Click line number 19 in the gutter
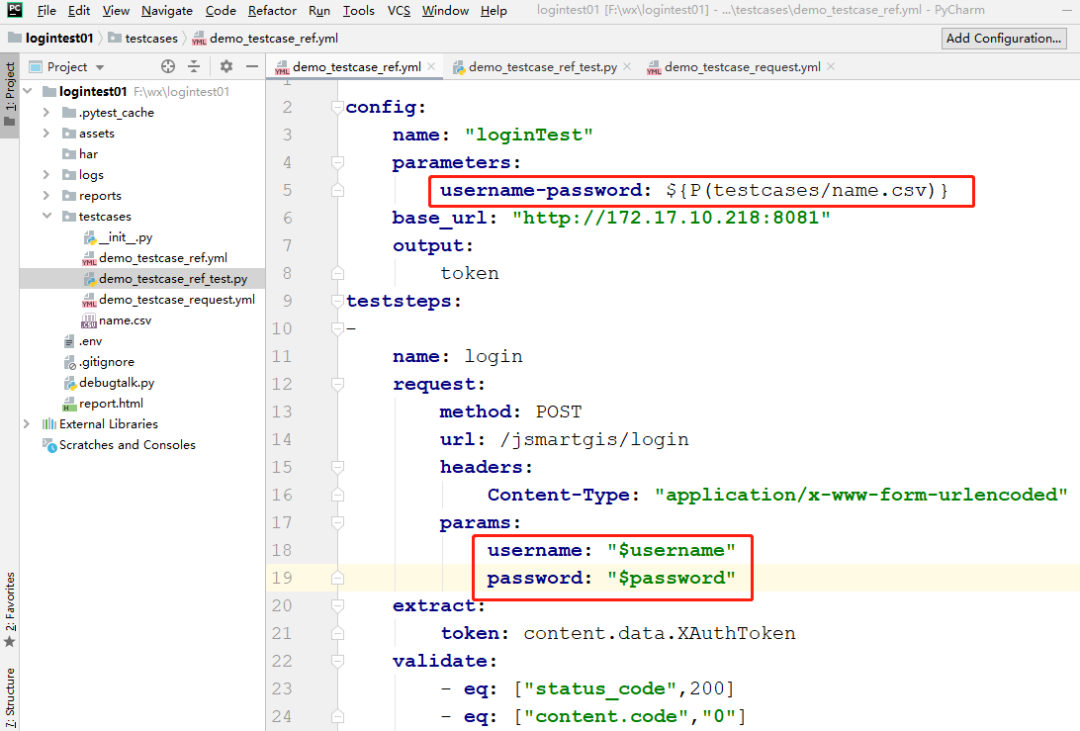 tap(282, 577)
